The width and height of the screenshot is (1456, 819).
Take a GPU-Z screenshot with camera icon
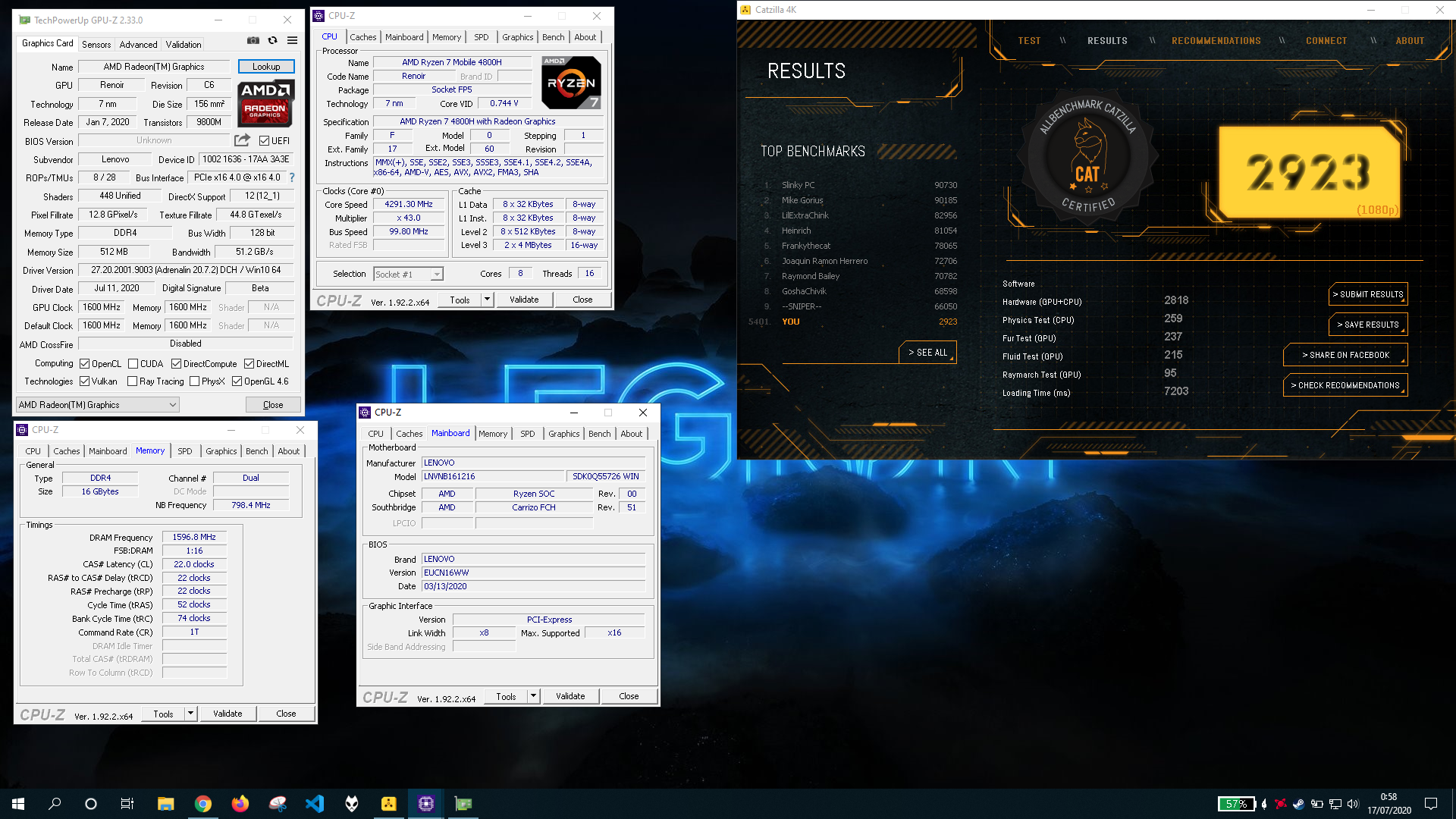tap(253, 40)
